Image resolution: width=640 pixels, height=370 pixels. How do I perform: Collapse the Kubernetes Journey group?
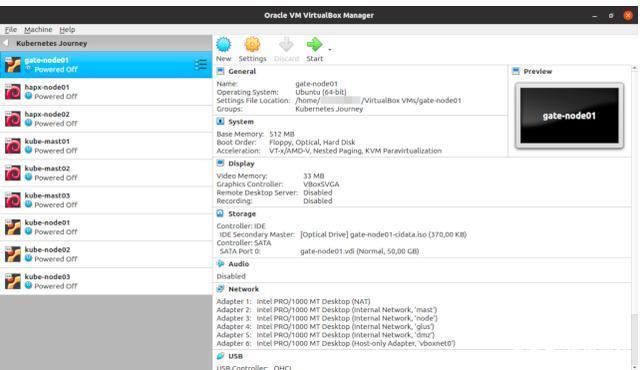pos(6,43)
